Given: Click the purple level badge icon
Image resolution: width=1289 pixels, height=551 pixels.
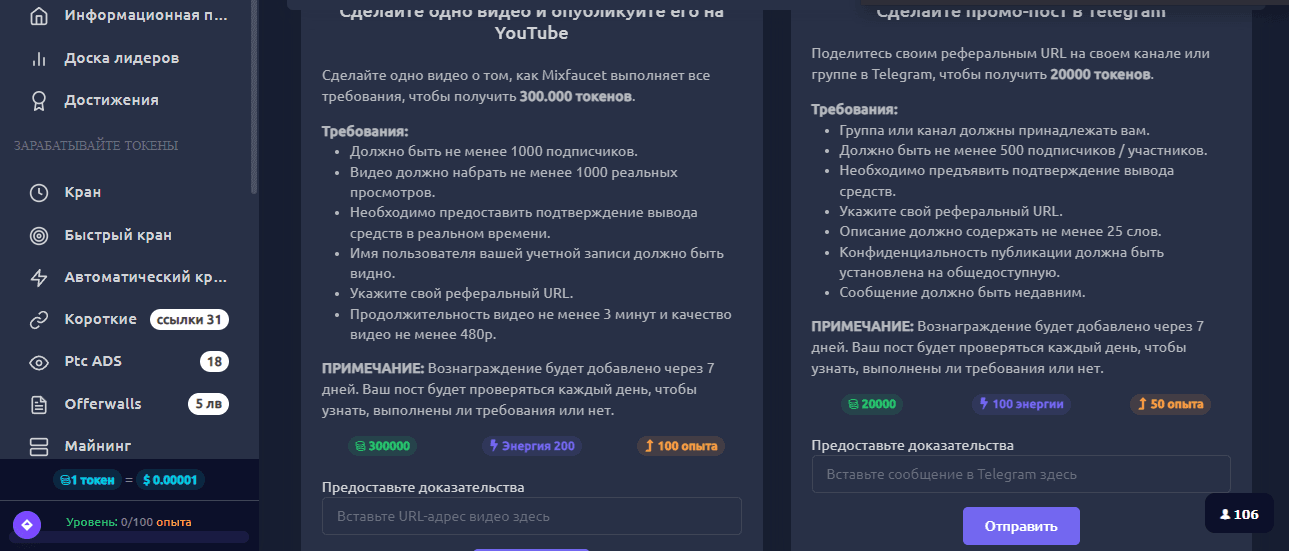Looking at the screenshot, I should [x=26, y=523].
